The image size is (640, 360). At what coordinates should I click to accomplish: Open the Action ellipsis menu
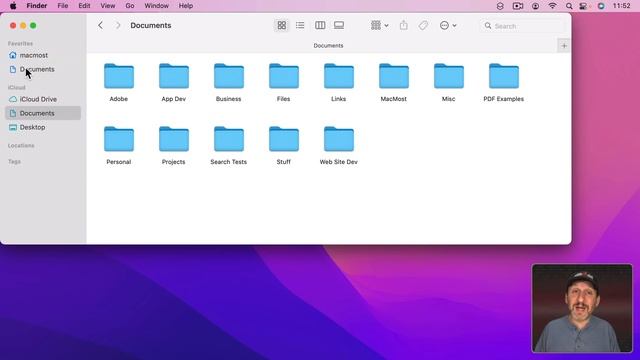tap(448, 25)
